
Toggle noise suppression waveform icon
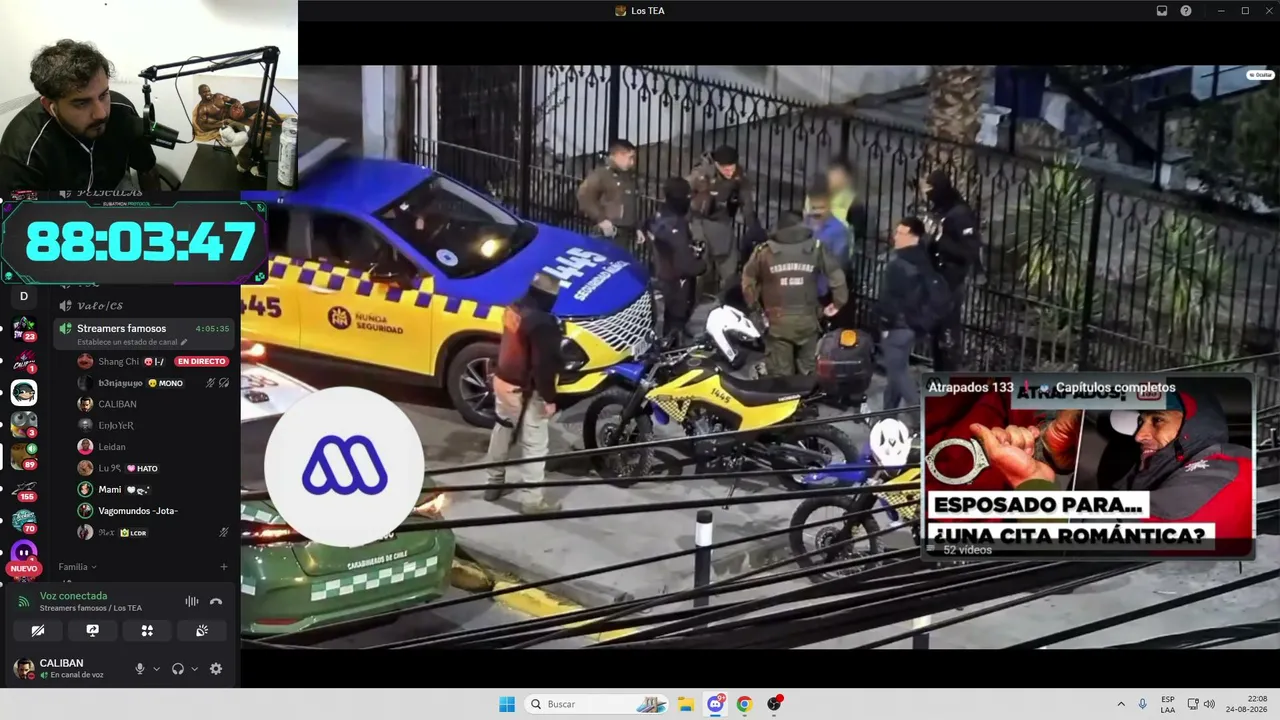(x=191, y=601)
